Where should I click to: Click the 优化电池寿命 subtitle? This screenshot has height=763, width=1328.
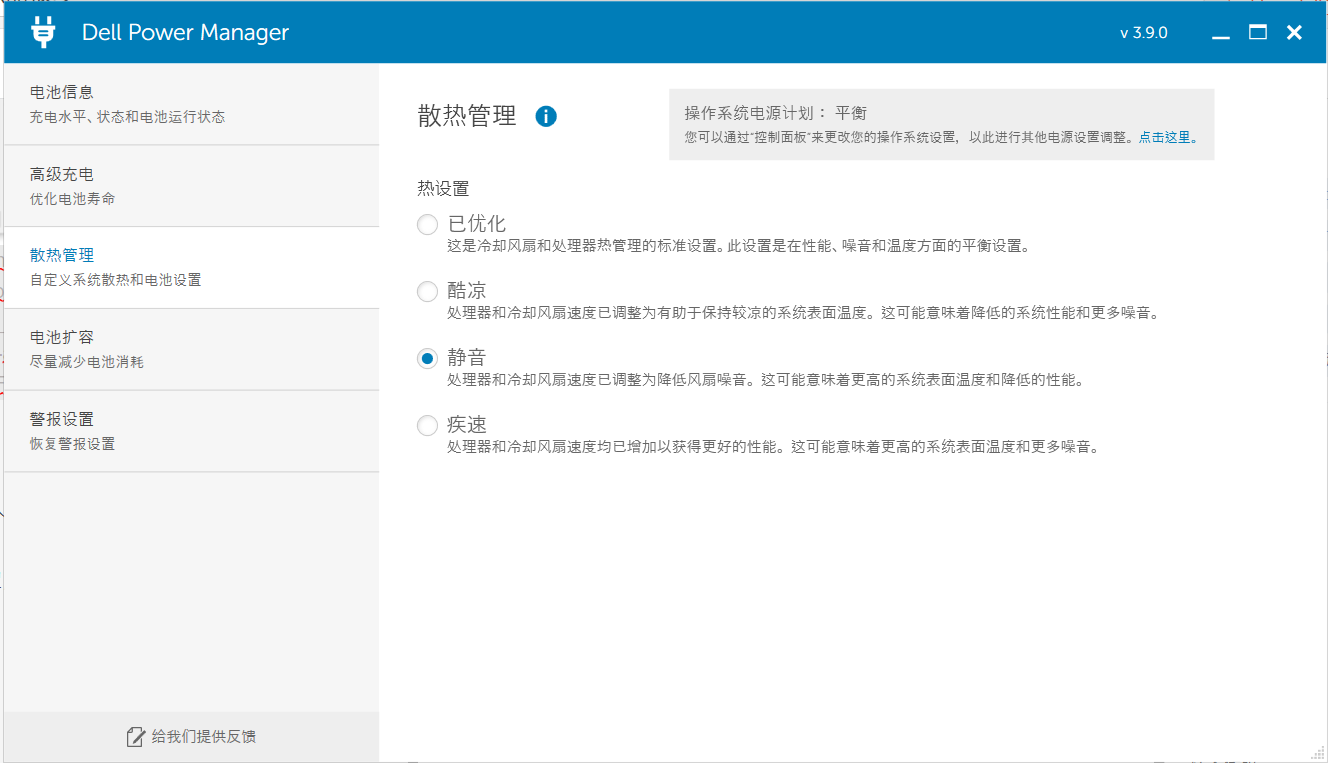pyautogui.click(x=73, y=199)
